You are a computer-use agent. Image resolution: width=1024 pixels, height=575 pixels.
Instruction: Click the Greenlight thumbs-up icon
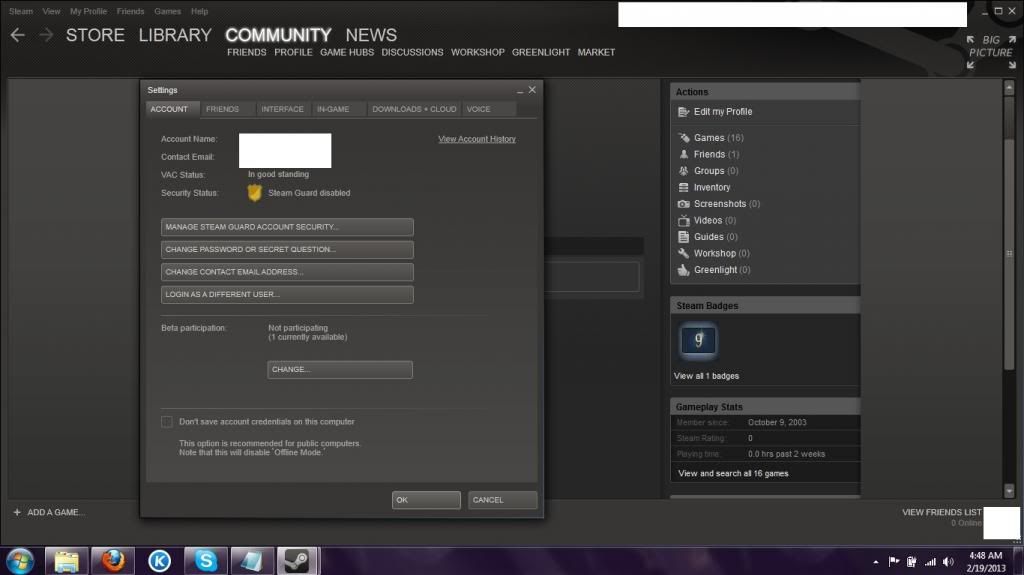coord(683,270)
